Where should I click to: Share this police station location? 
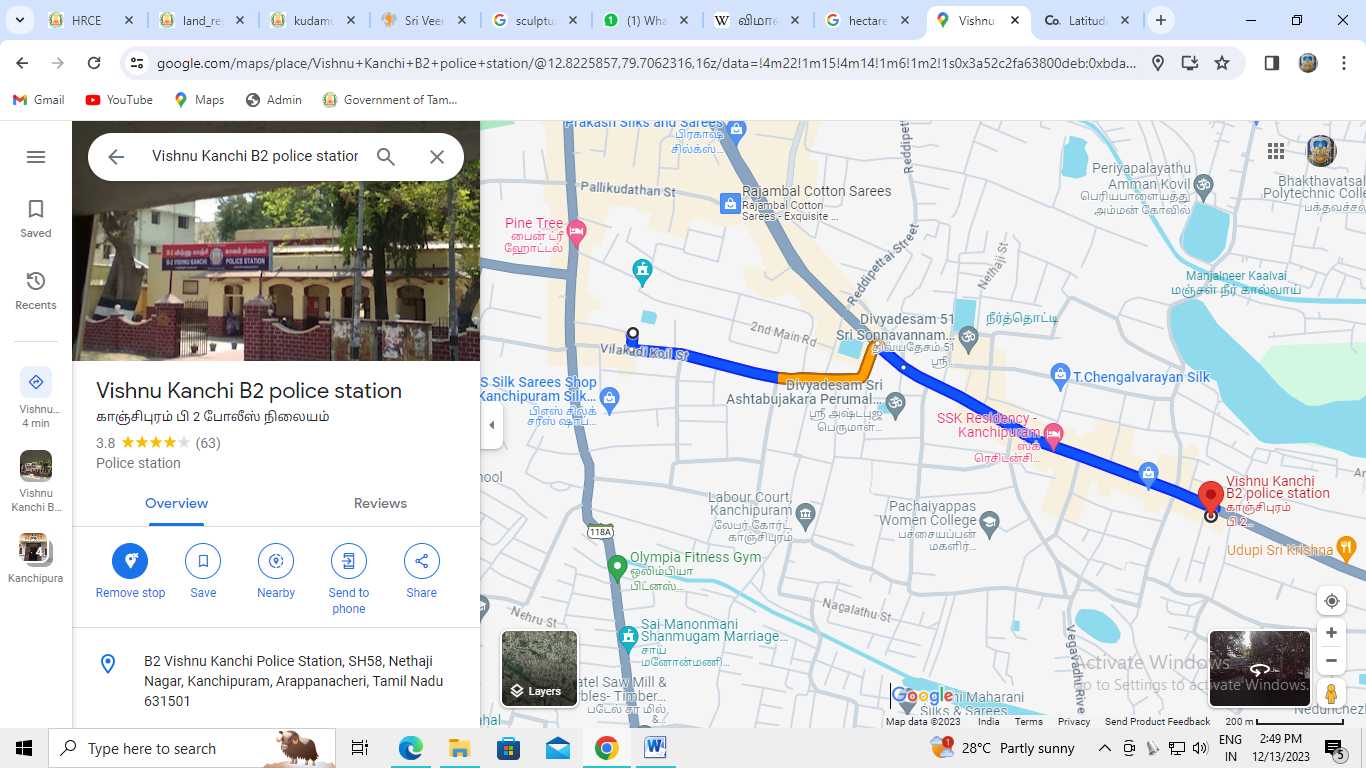click(x=421, y=561)
